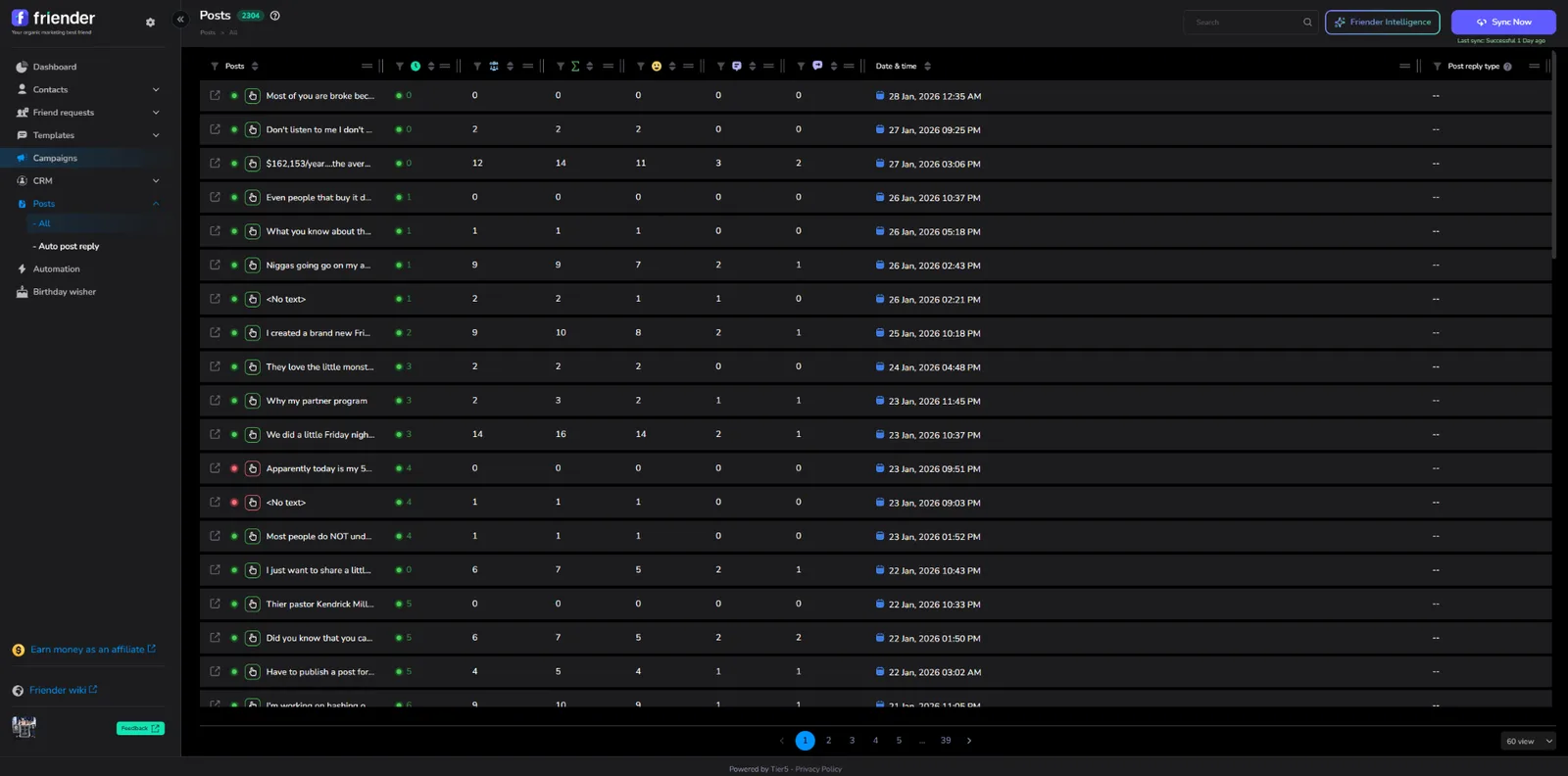Collapse the sidebar with the double-chevron button
Screen dimensions: 1568x776
180,19
